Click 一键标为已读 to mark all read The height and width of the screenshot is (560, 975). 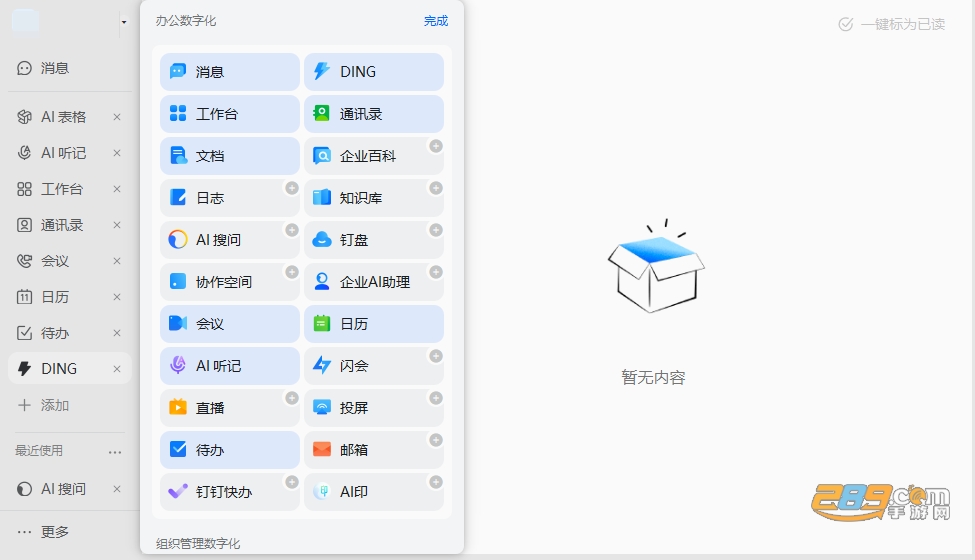coord(892,24)
